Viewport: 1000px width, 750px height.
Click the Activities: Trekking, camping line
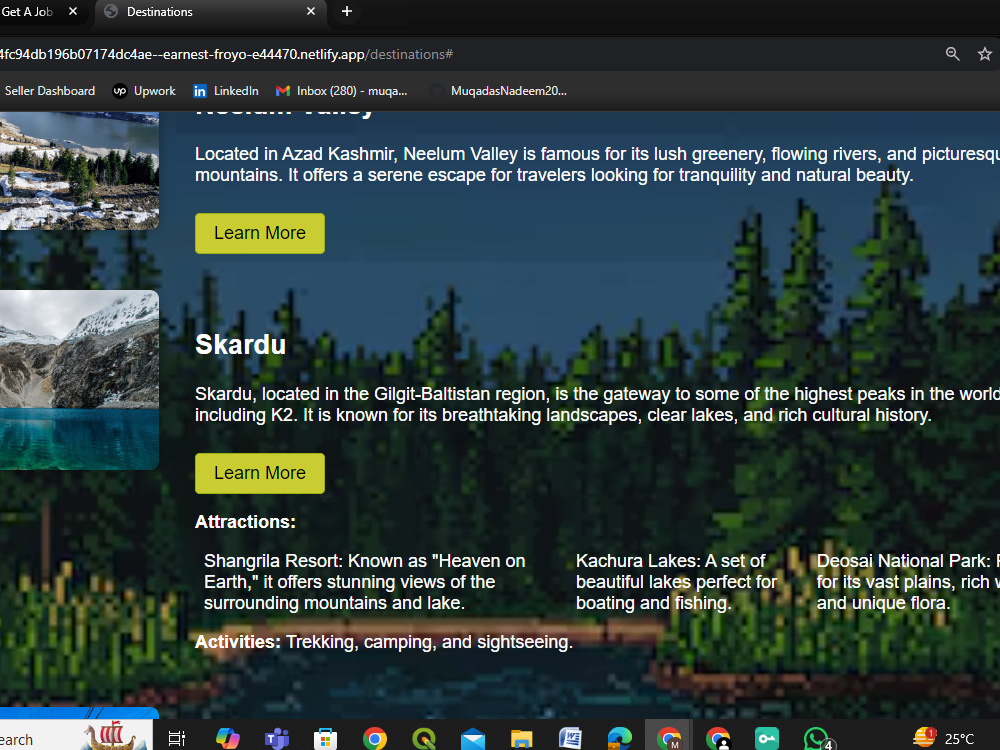coord(384,642)
